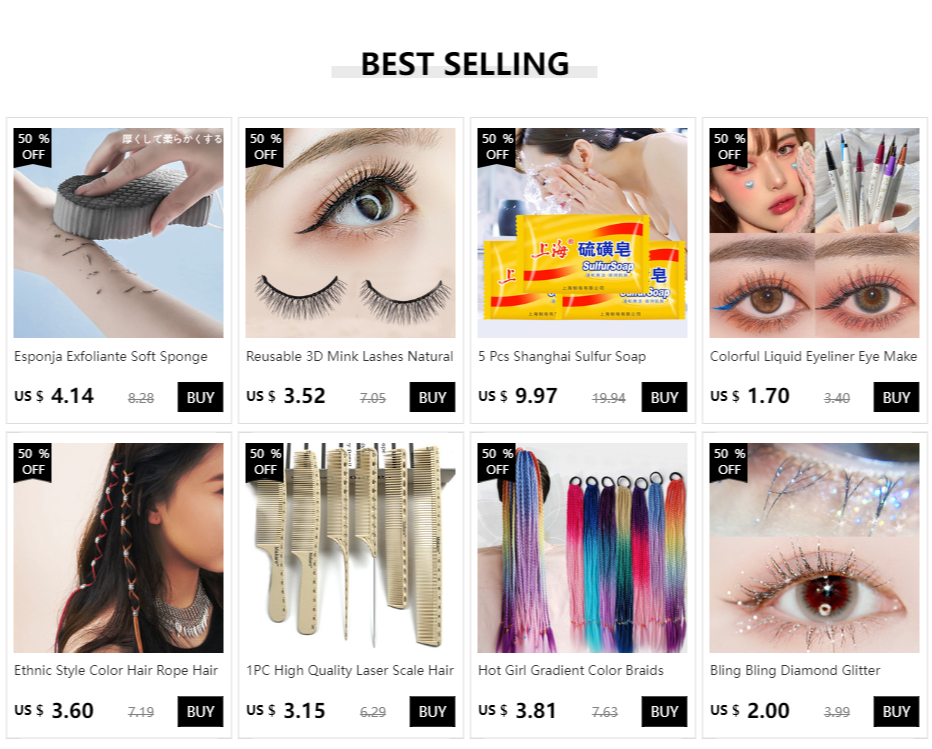Click the 50% OFF badge on glitter item

(x=729, y=462)
